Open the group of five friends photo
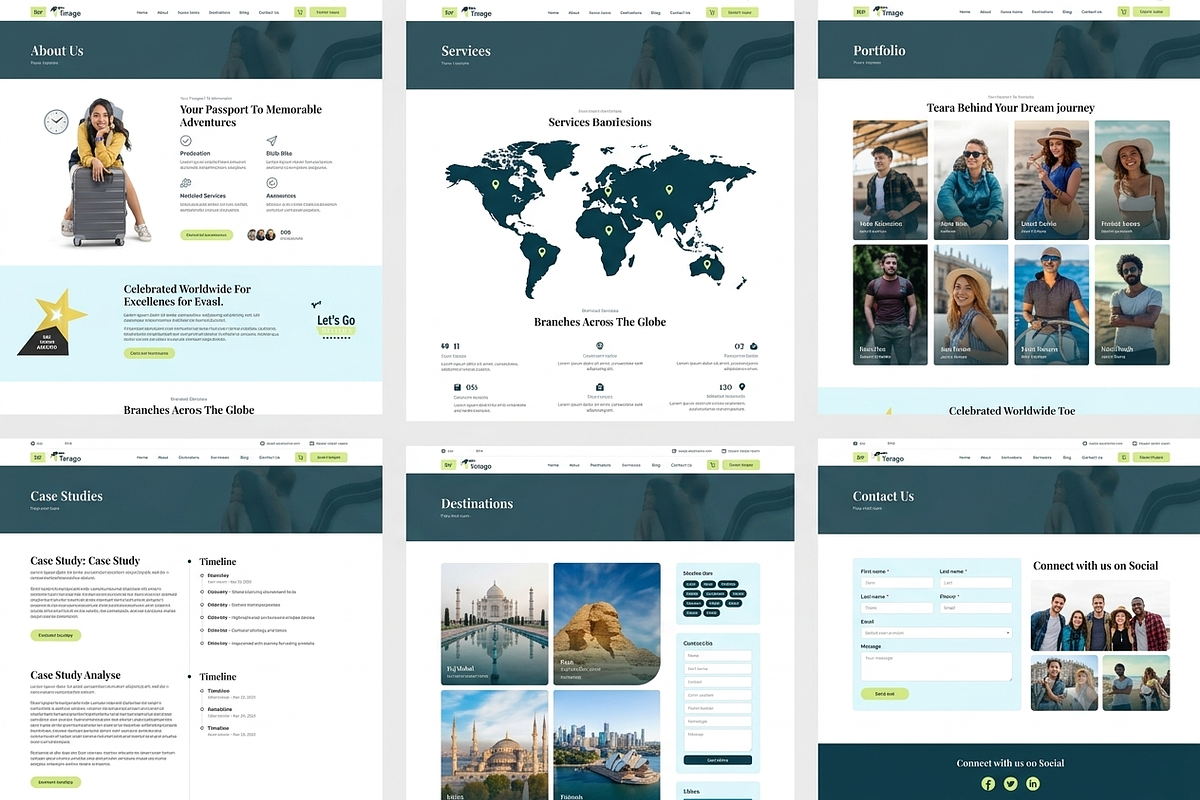Screen dimensions: 1200x800 point(1099,617)
